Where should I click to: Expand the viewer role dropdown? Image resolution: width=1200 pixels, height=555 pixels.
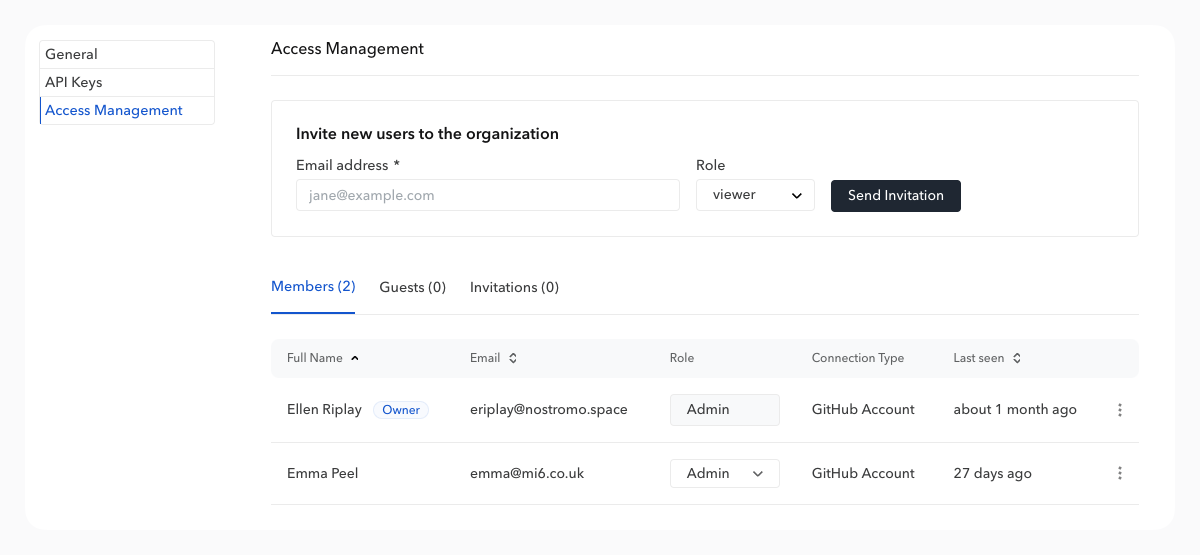coord(755,195)
